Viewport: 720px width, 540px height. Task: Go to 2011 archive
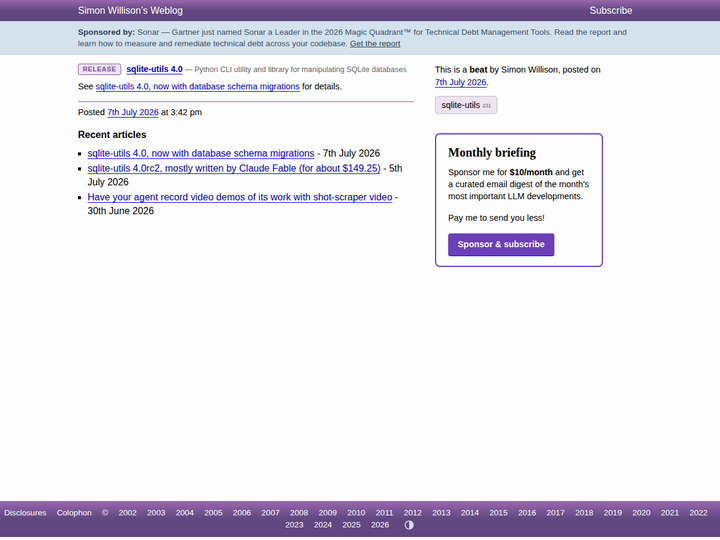[x=384, y=513]
